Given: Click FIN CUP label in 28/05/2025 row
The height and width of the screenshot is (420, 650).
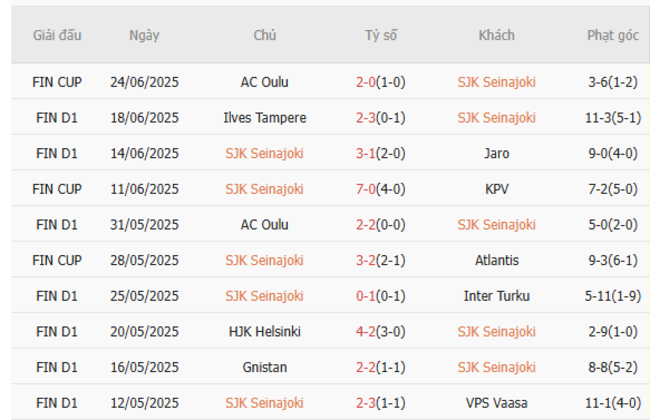Looking at the screenshot, I should [x=57, y=261].
